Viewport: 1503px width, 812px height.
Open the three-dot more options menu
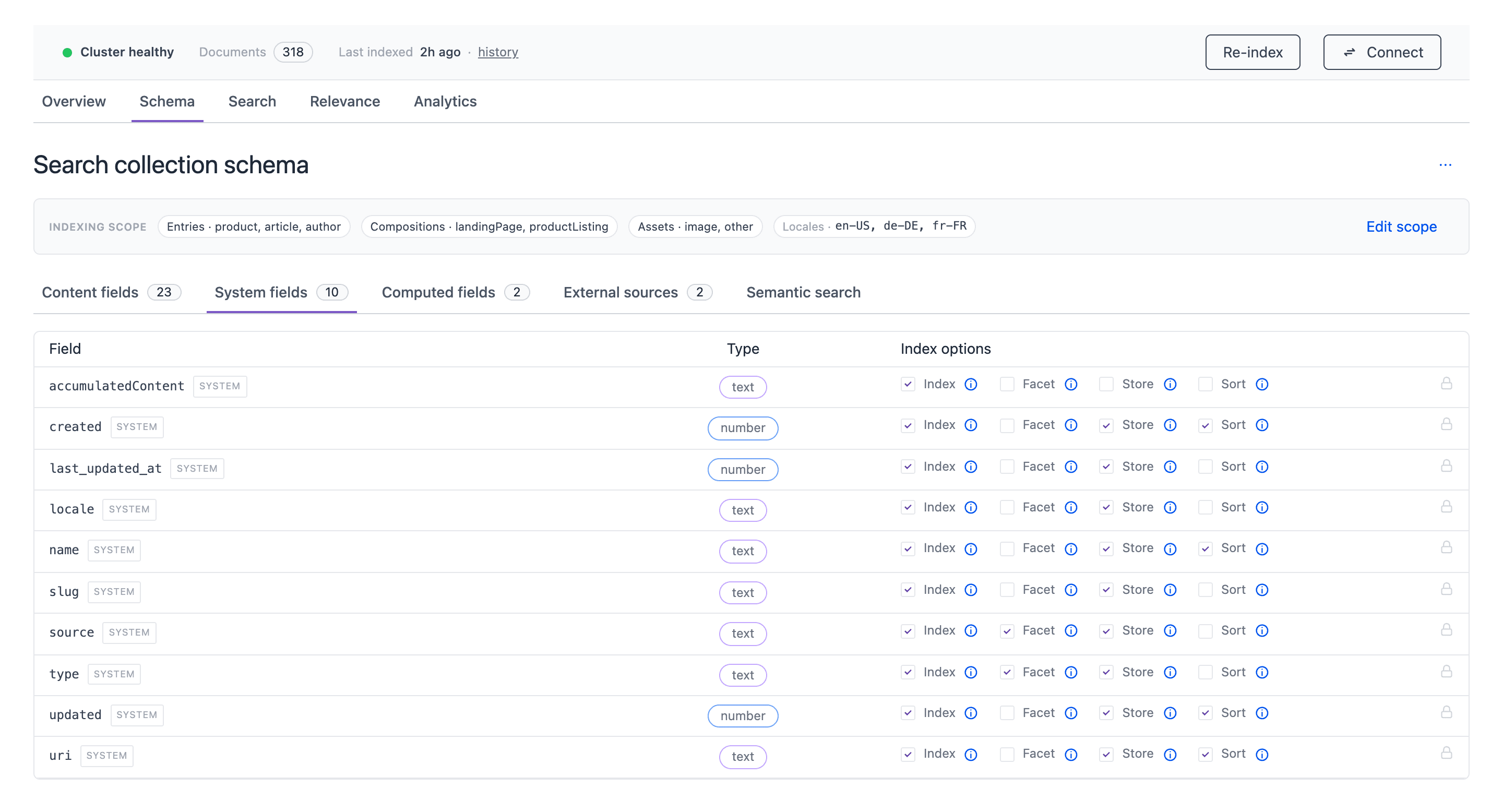(x=1445, y=165)
